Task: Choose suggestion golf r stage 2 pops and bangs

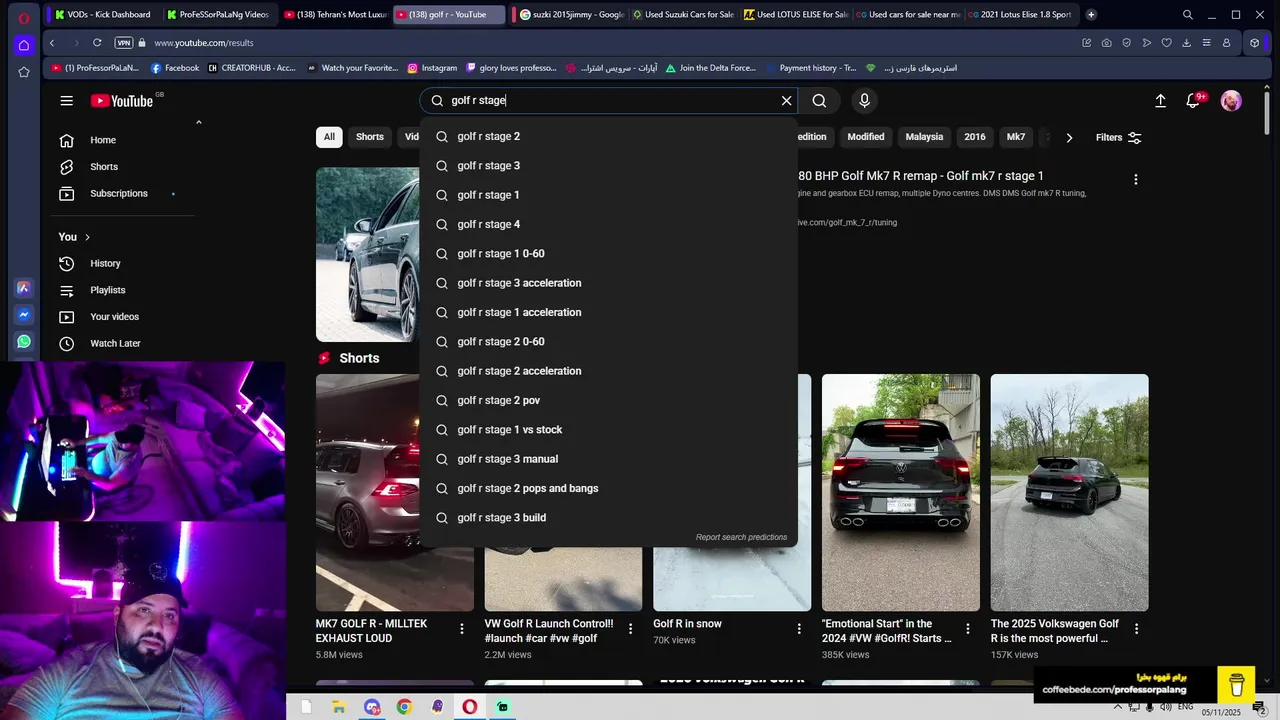Action: (x=608, y=489)
